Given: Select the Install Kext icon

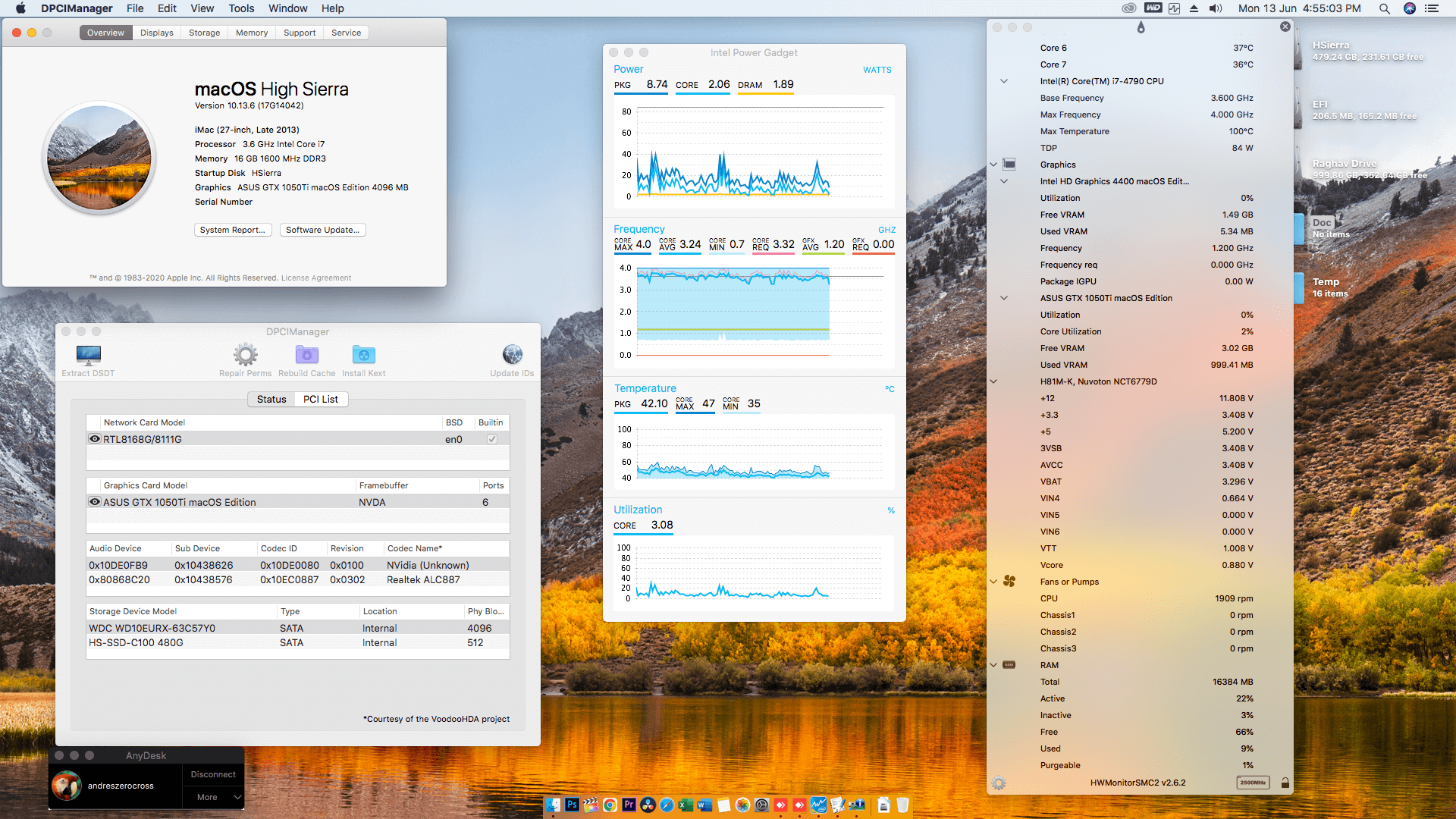Looking at the screenshot, I should coord(363,354).
